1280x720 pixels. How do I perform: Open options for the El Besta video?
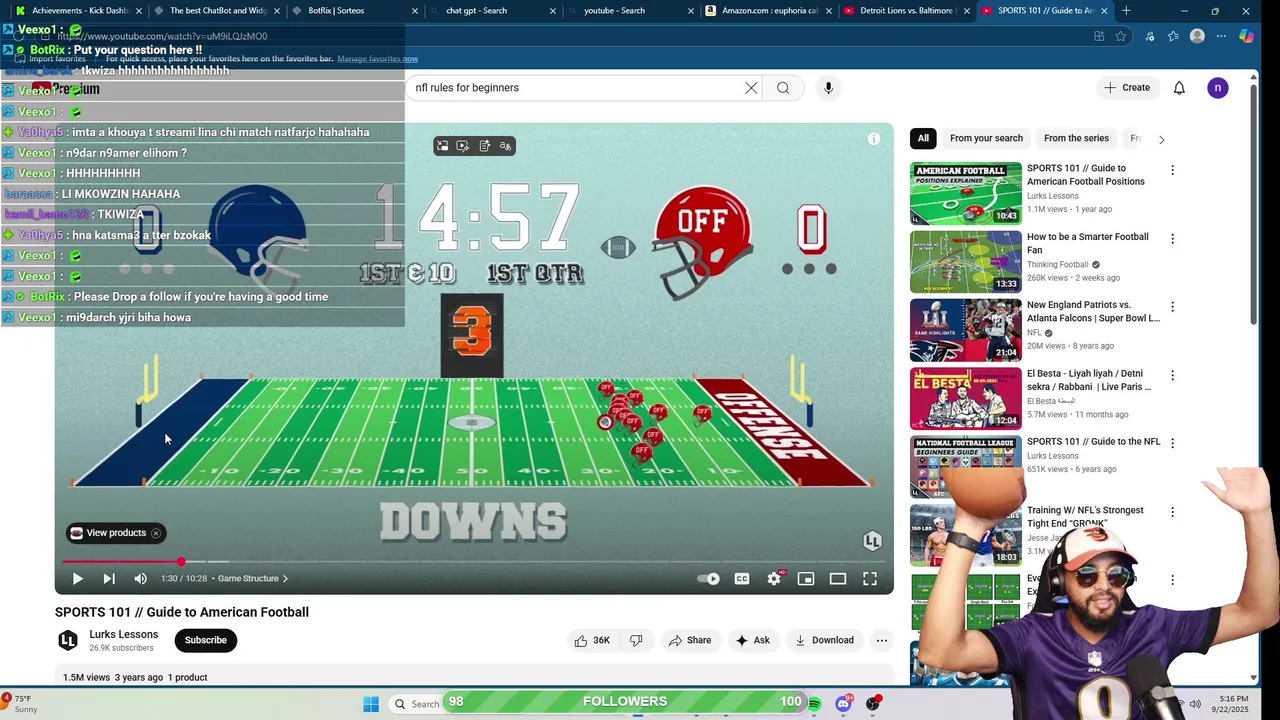(x=1172, y=376)
